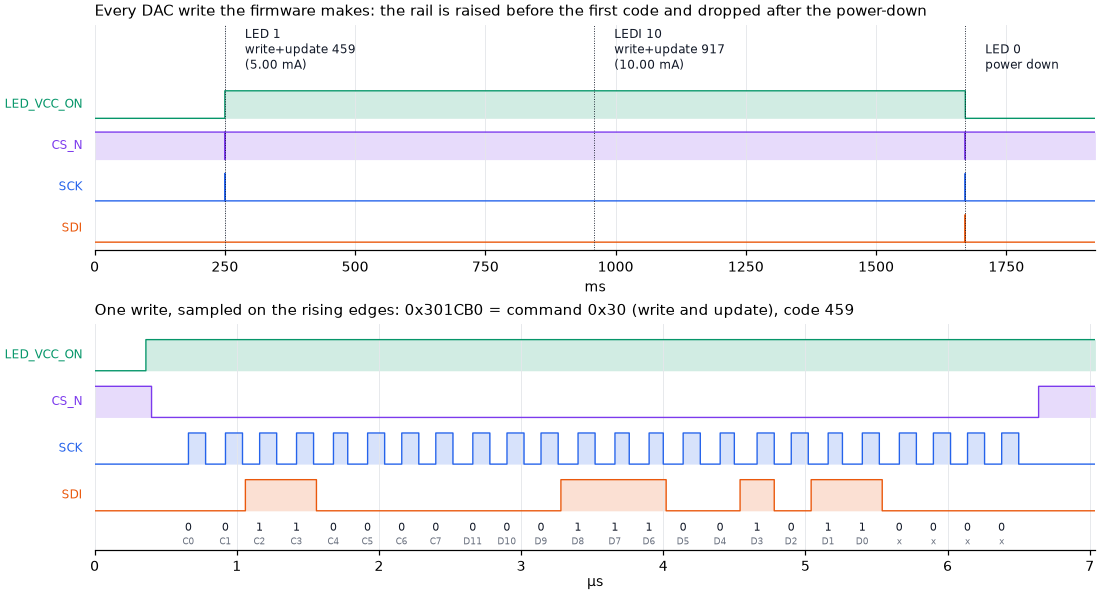Click the 'D7' bit label
1100x594 pixels.
coord(615,541)
